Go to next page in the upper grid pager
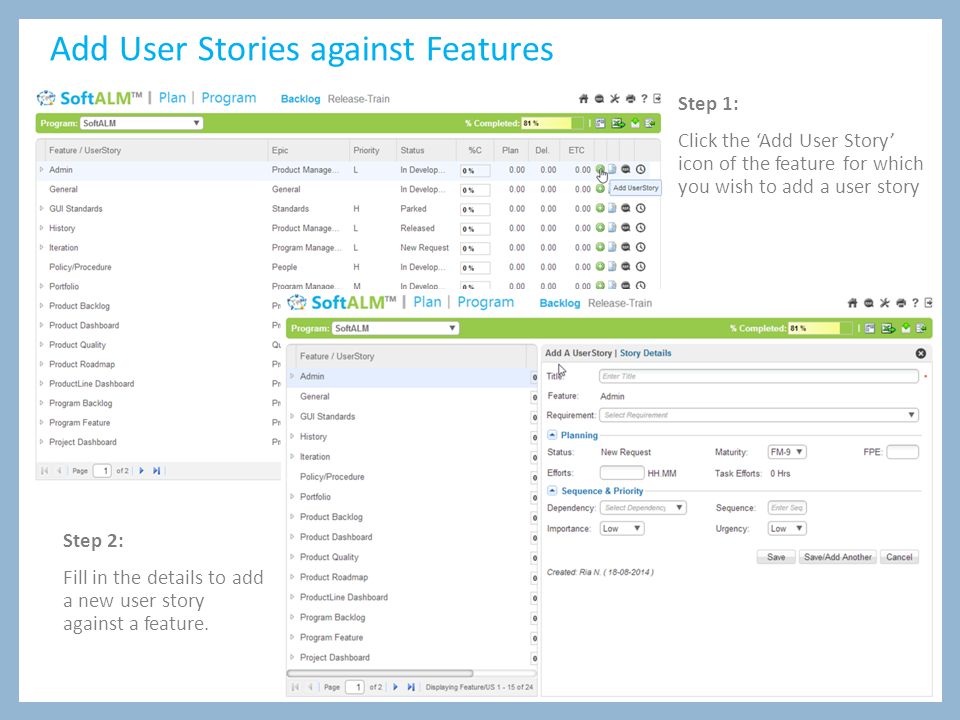Viewport: 960px width, 720px height. pos(141,471)
